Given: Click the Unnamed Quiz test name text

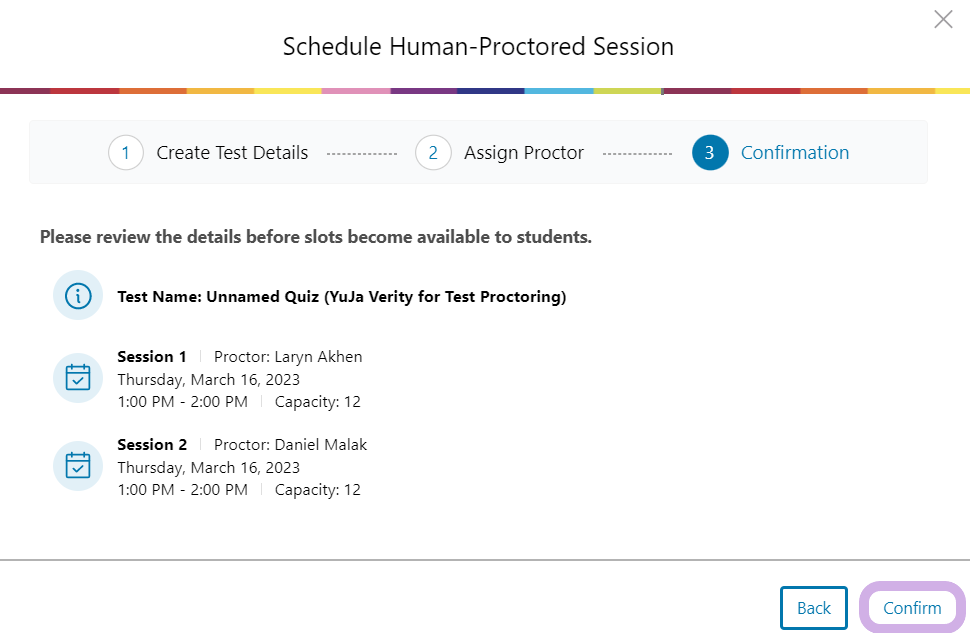Looking at the screenshot, I should (342, 297).
